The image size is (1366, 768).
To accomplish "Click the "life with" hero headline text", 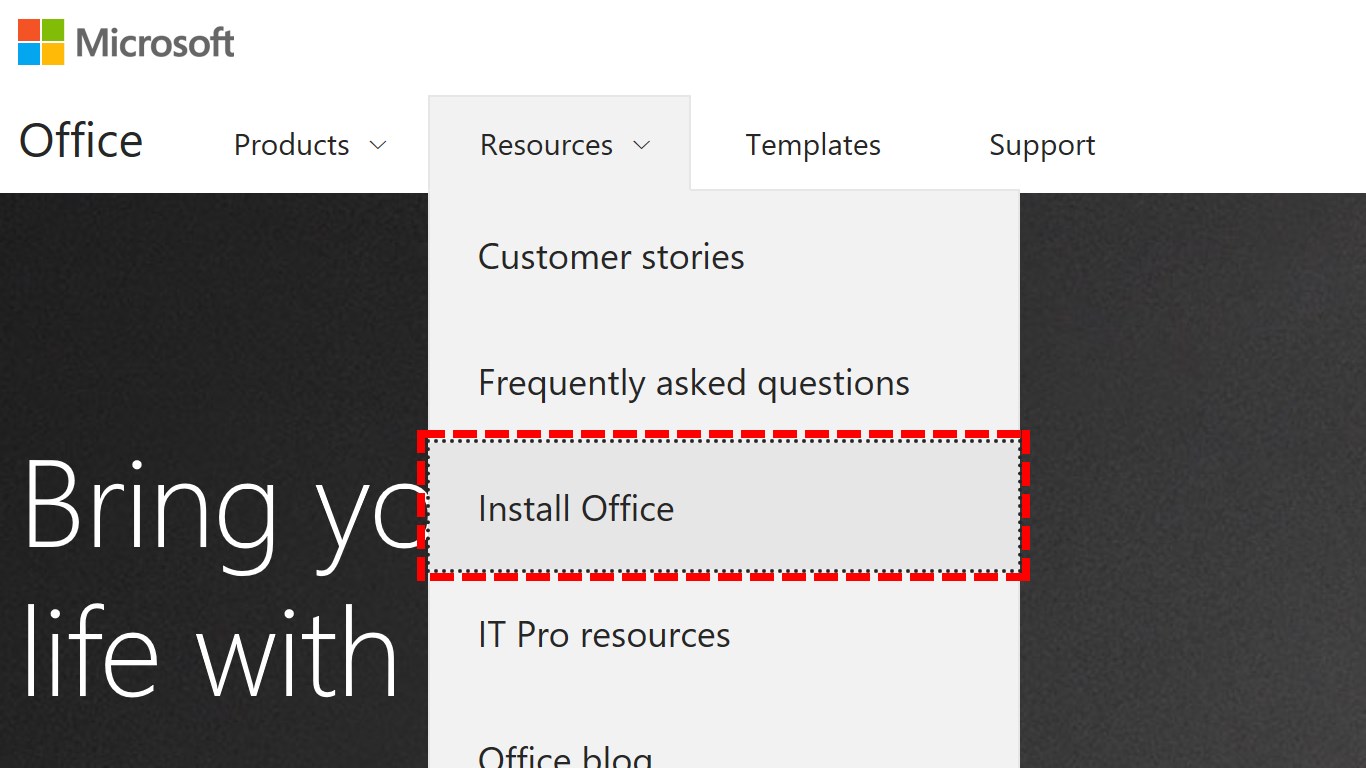I will [x=210, y=650].
